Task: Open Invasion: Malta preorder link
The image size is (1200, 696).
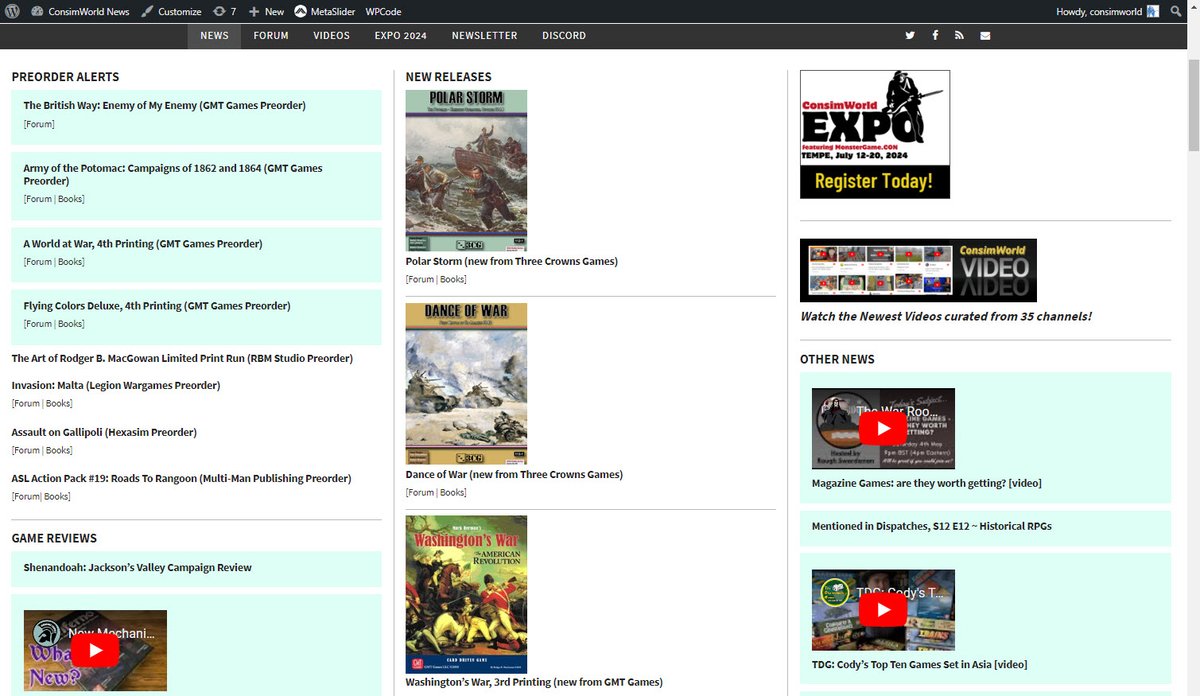Action: (116, 385)
